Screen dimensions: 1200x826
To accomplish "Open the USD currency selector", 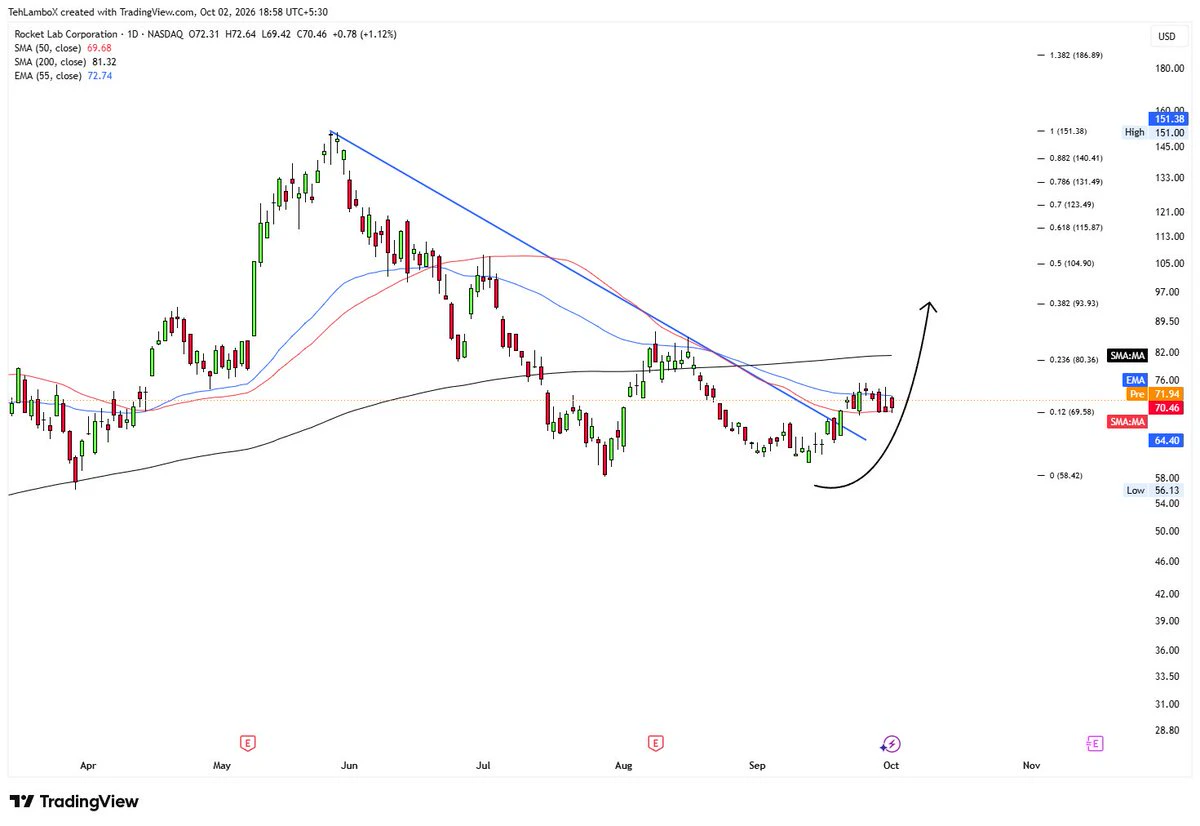I will tap(1166, 37).
